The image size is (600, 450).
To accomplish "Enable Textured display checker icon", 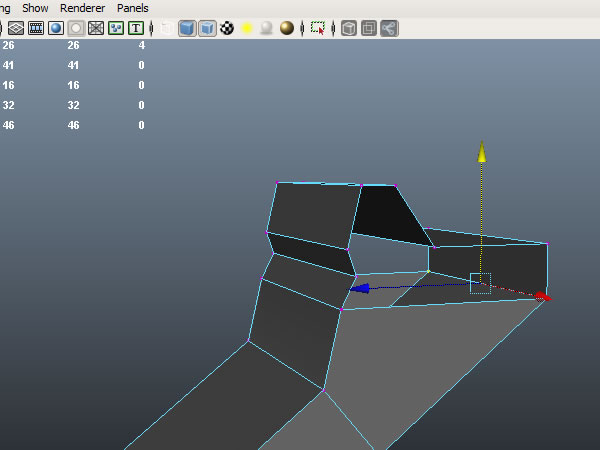I will [227, 28].
